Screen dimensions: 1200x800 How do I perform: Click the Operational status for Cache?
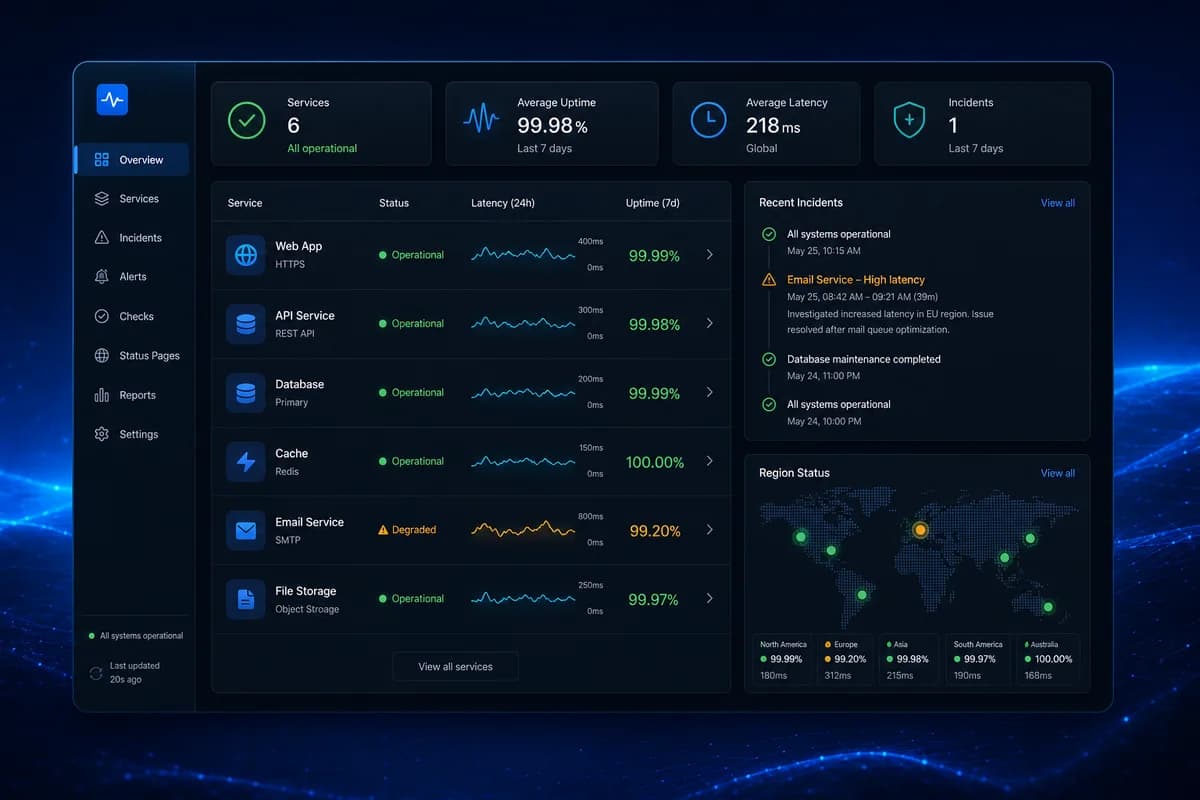411,461
